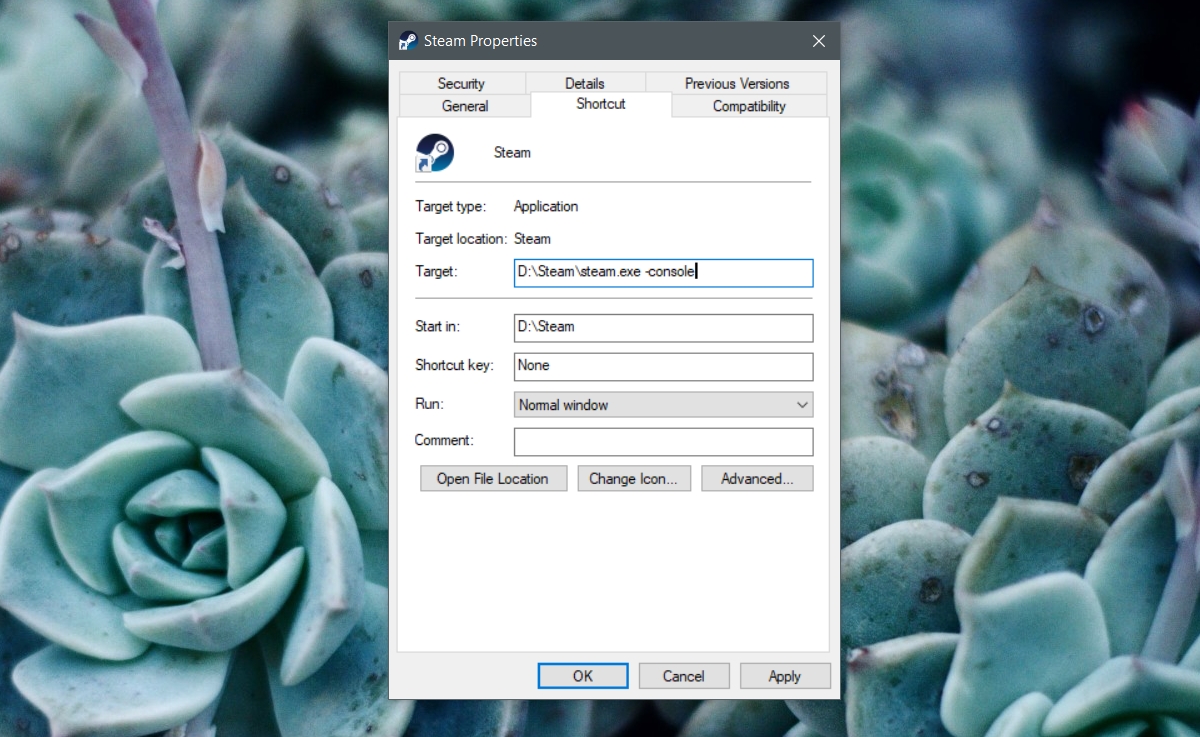
Task: Click the Cancel button
Action: [x=684, y=676]
